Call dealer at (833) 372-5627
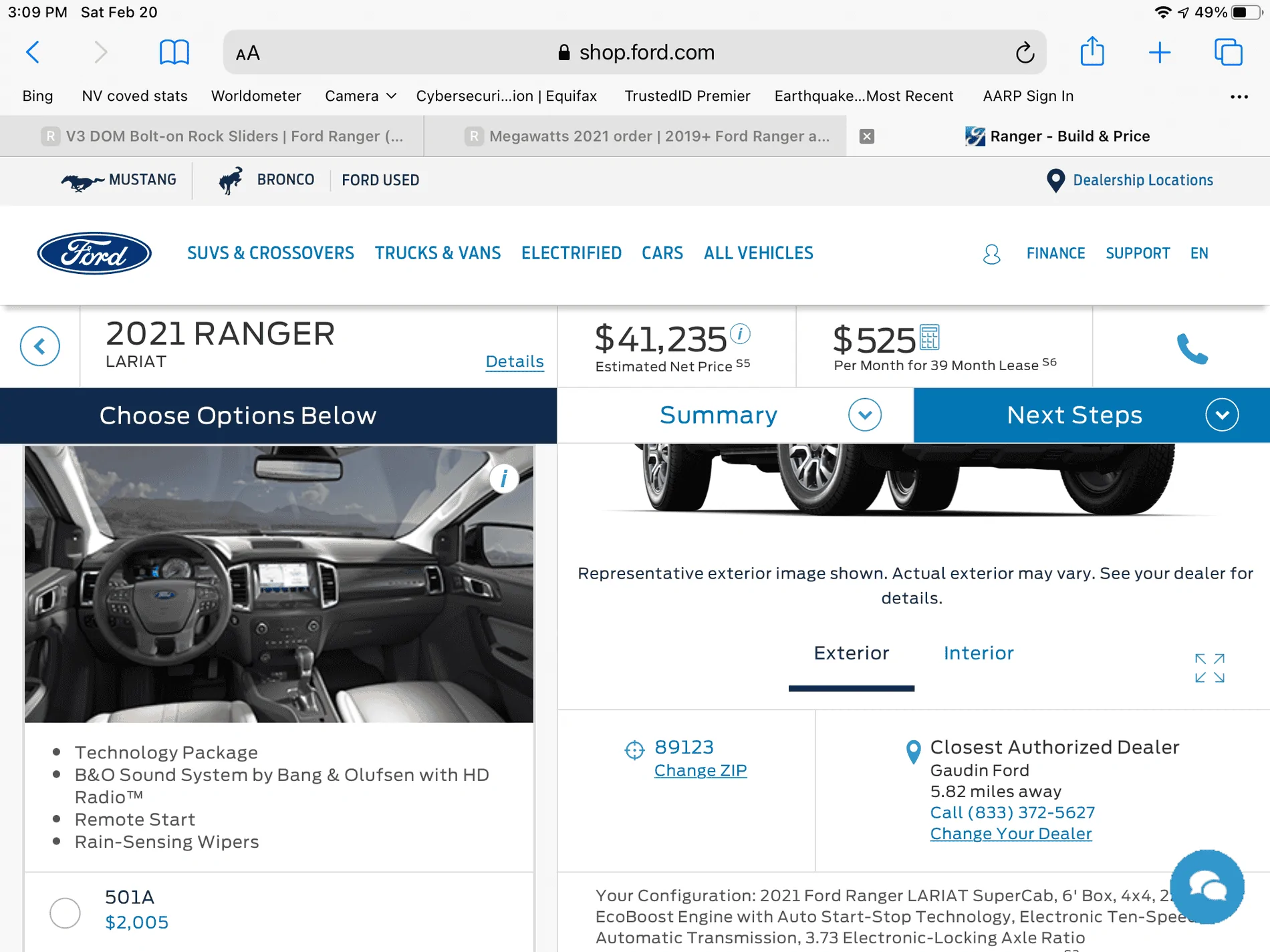Viewport: 1270px width, 952px height. tap(1012, 812)
